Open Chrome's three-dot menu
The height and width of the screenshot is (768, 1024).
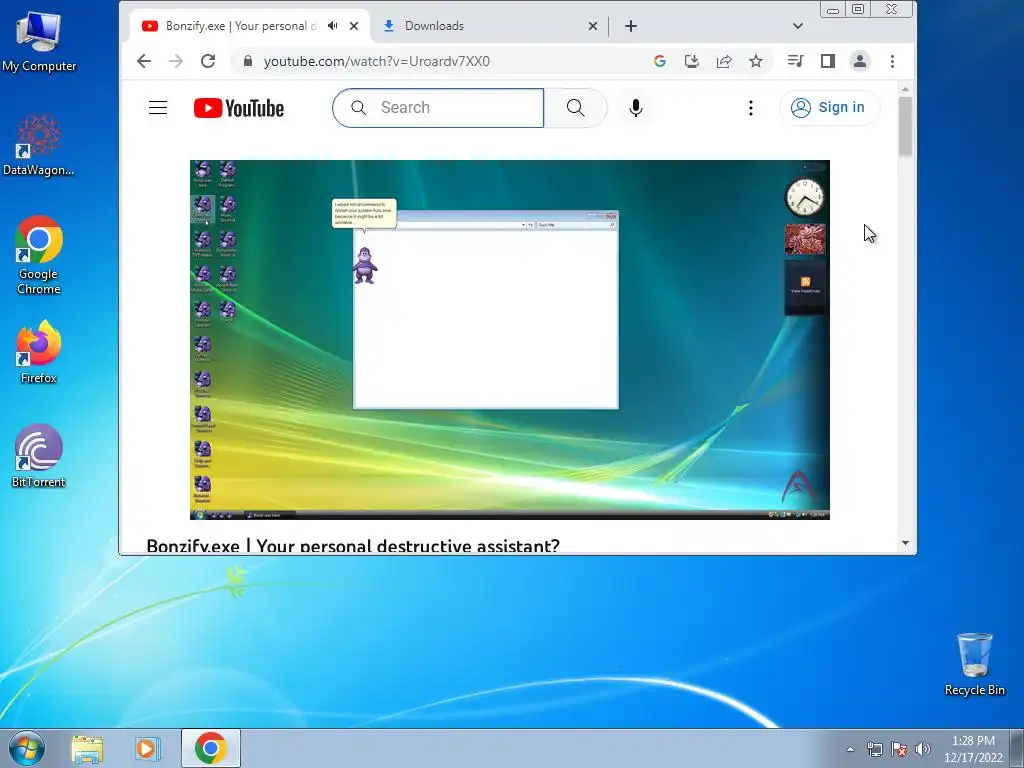click(892, 61)
